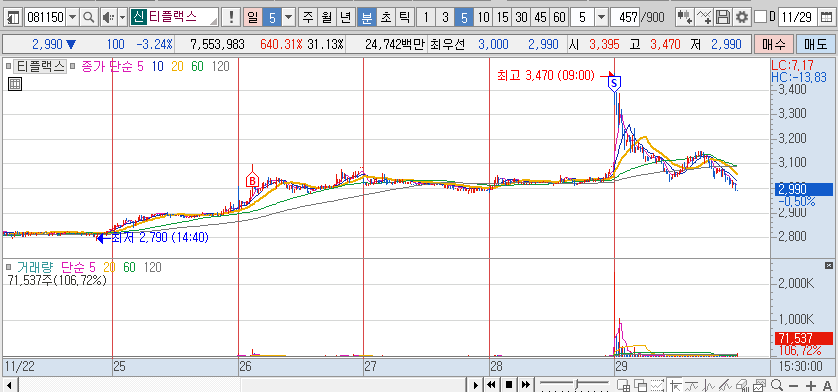Screen dimensions: 838x392
Task: Click the 거래량 volume legend label
Action: click(36, 267)
